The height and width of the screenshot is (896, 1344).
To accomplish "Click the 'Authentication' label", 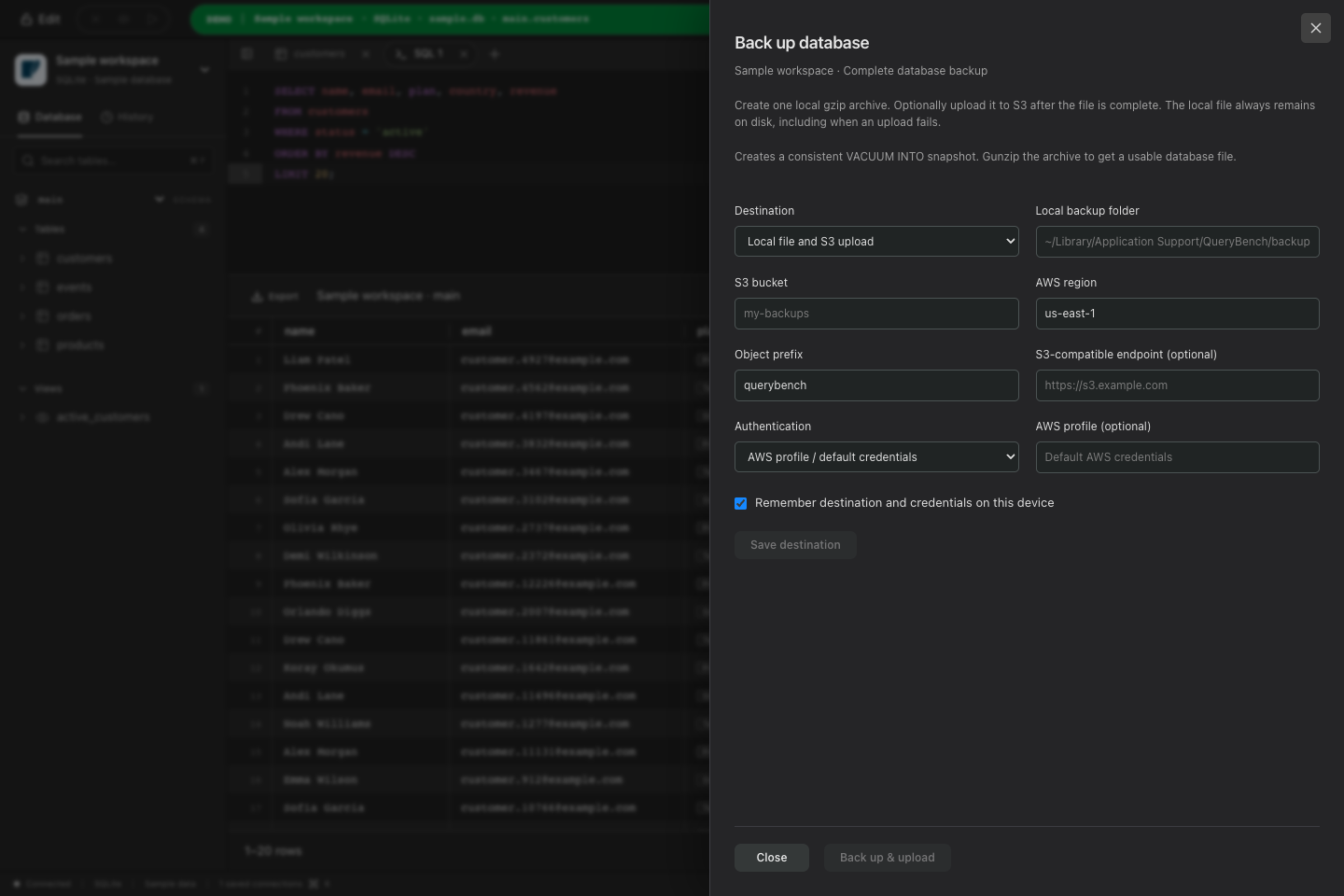I will click(773, 427).
